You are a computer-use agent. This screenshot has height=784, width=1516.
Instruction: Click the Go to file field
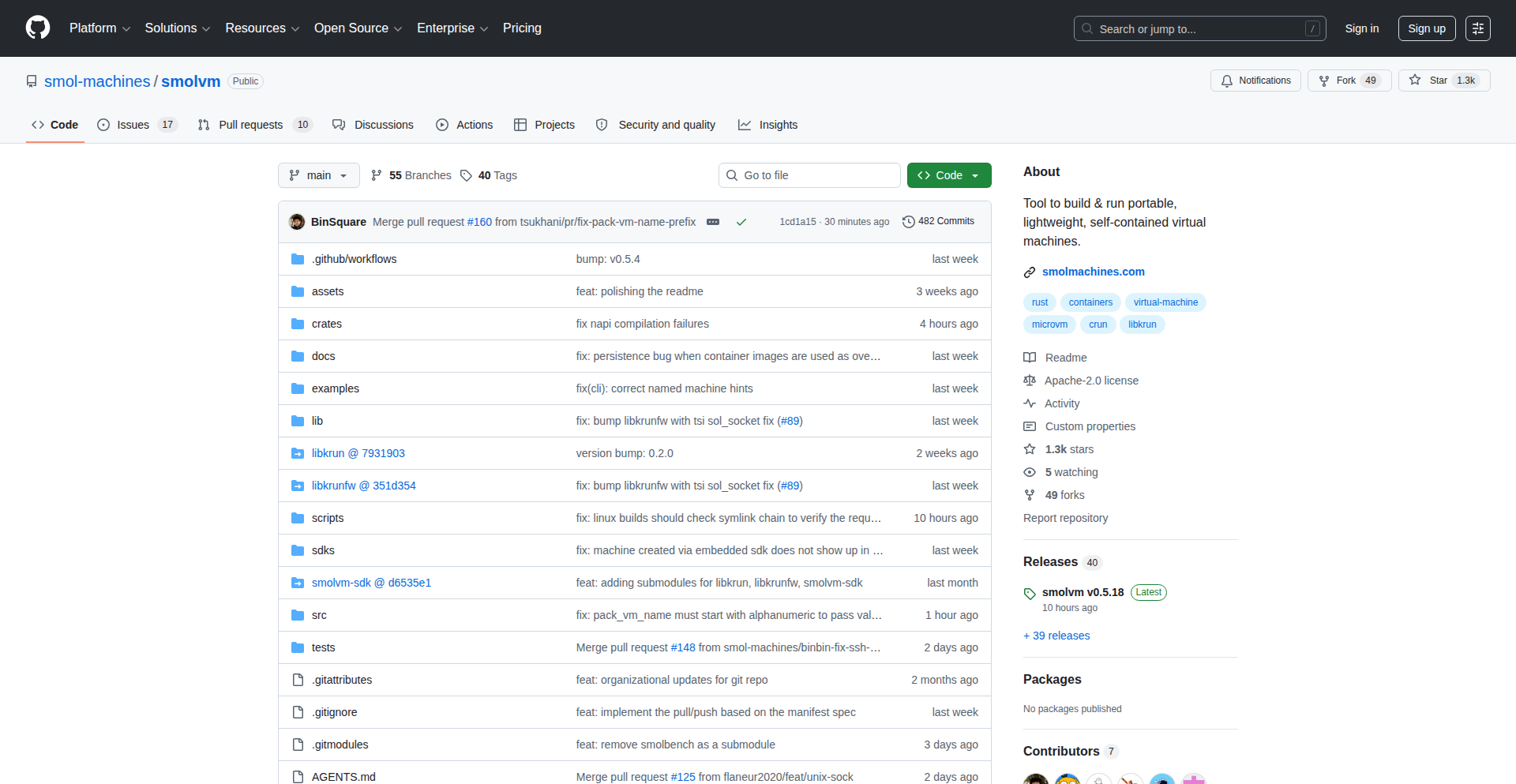[x=809, y=175]
